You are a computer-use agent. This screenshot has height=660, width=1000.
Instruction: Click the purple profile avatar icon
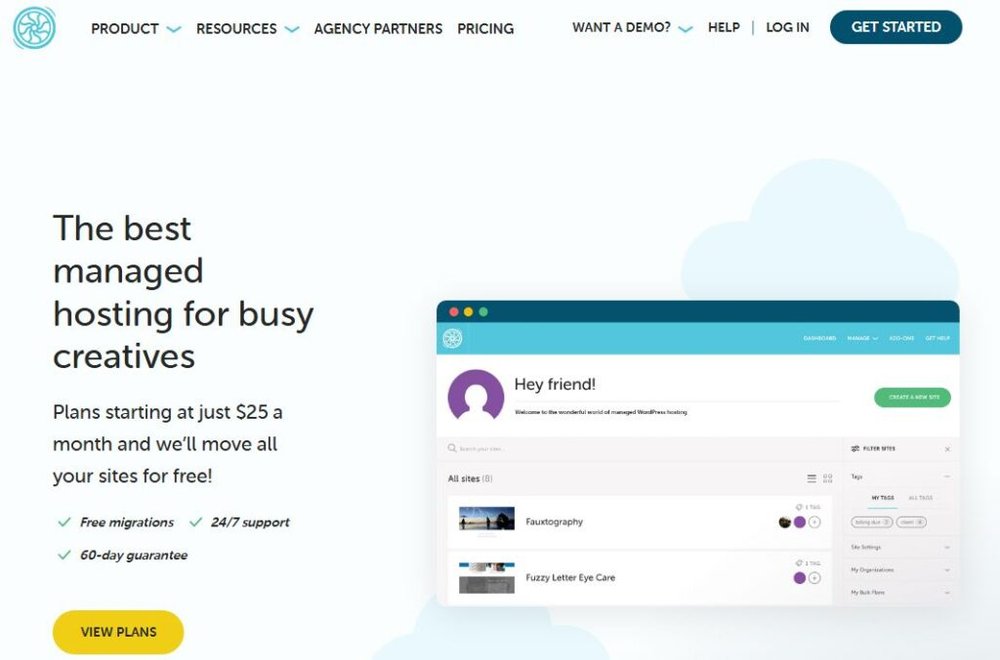point(476,397)
